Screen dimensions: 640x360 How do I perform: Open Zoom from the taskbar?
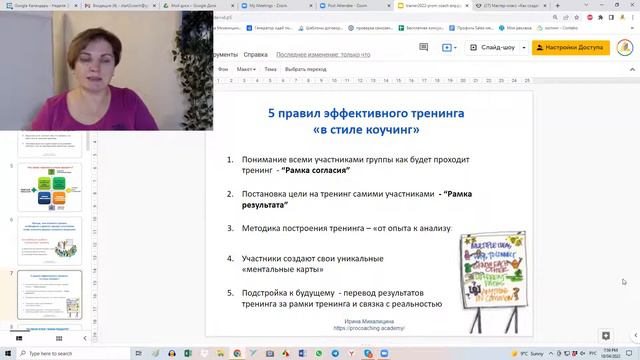coord(384,353)
